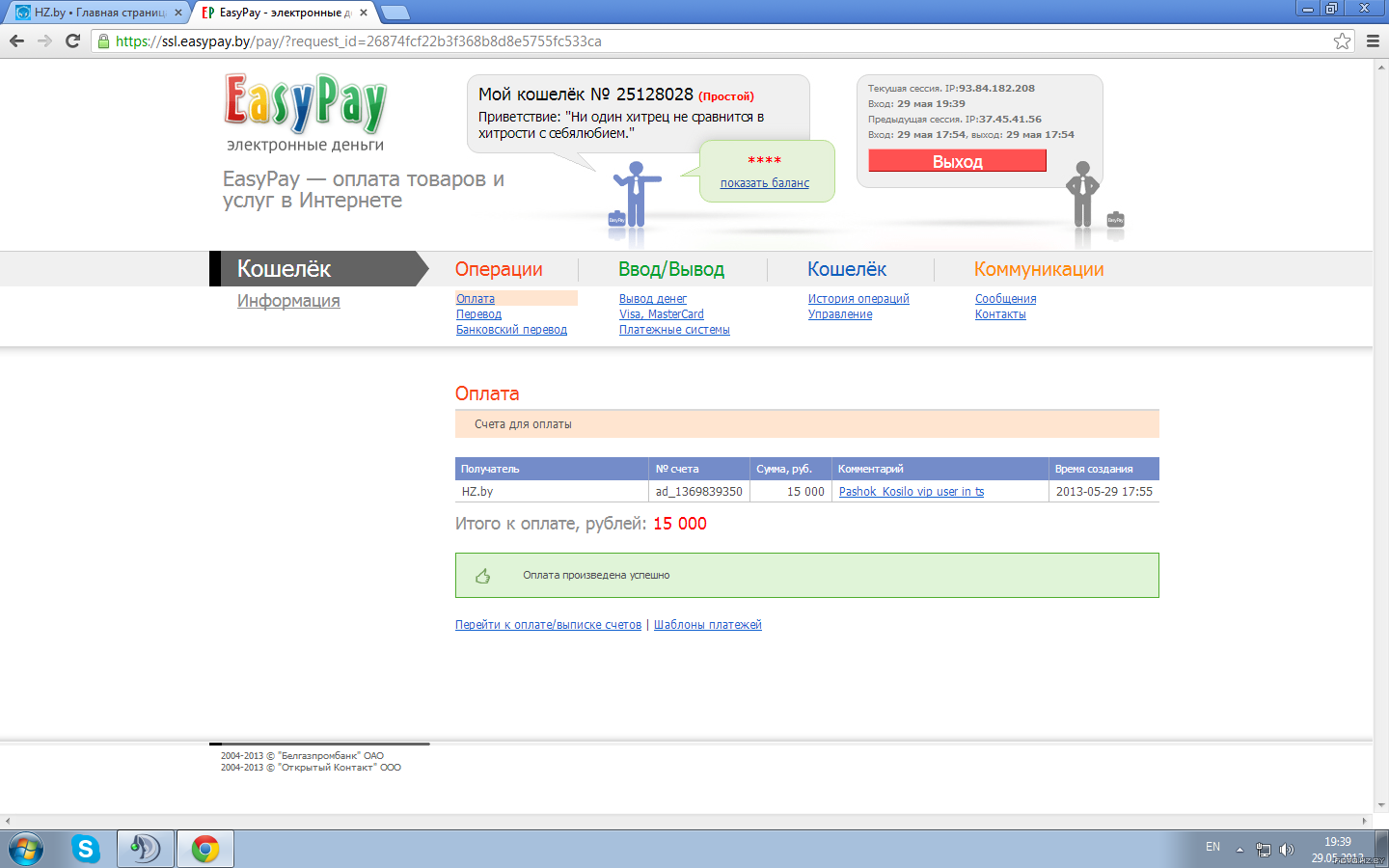Open the Кошелёк dark header tab

point(318,269)
